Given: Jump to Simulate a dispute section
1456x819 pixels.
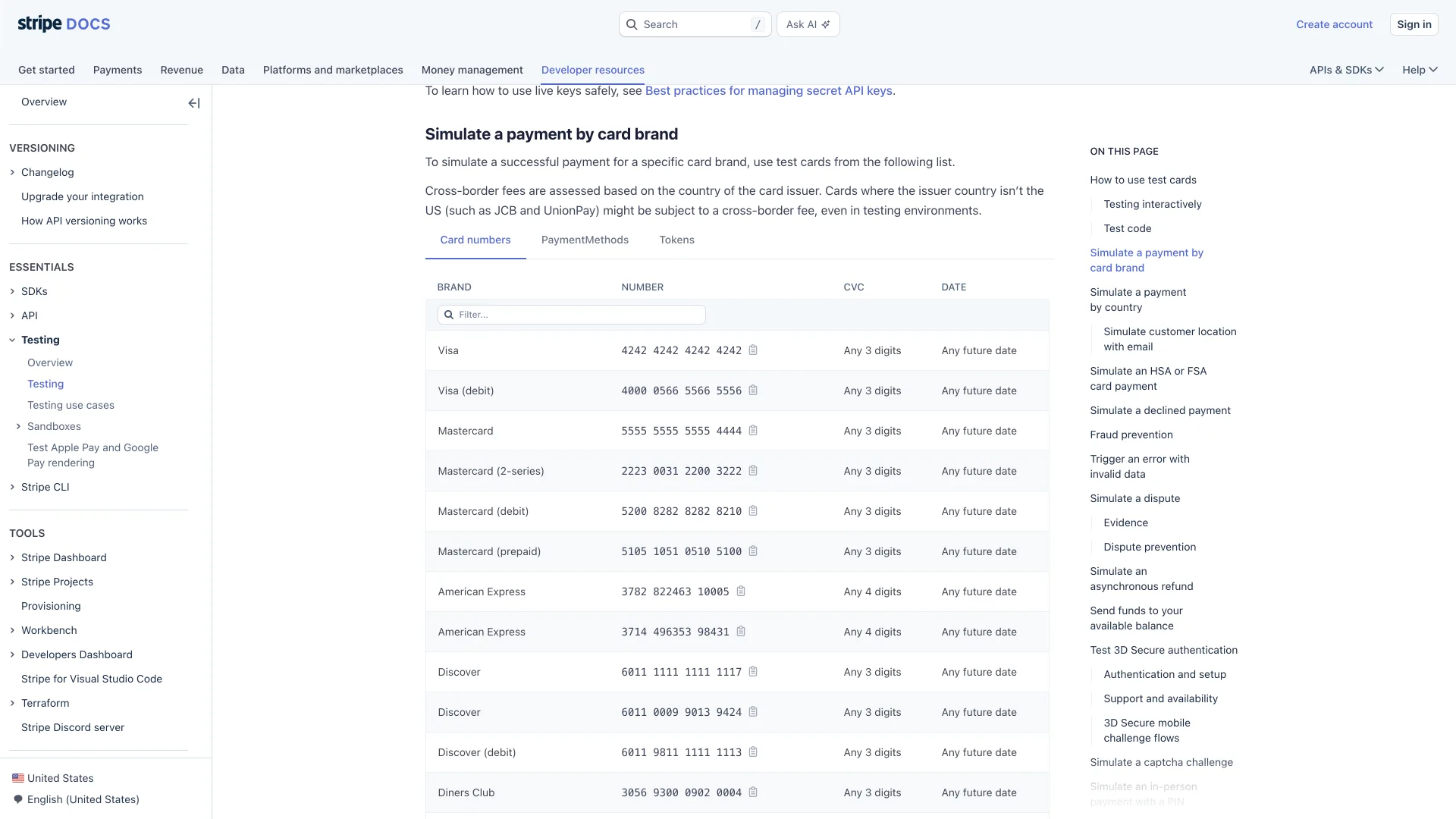Looking at the screenshot, I should coord(1134,498).
